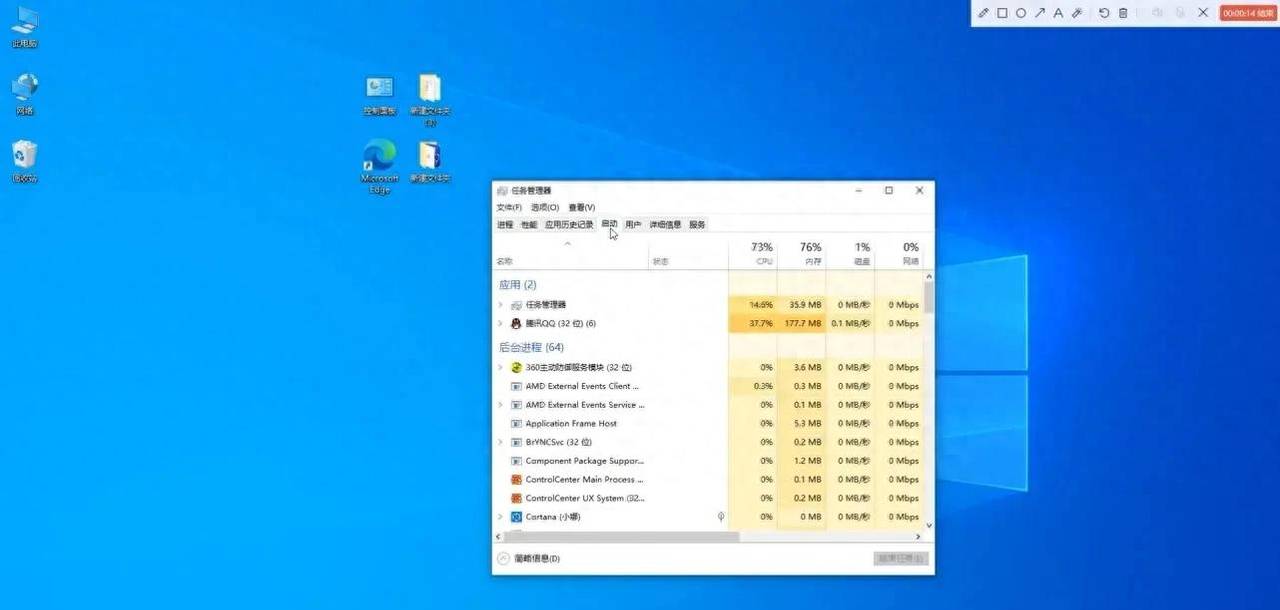Click the undo icon in the recording toolbar
1280x610 pixels.
click(x=1105, y=13)
